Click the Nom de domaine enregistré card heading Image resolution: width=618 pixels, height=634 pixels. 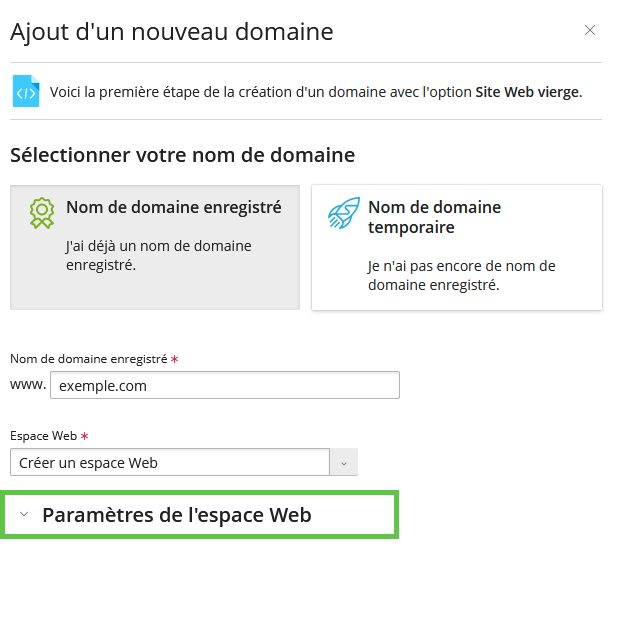coord(174,207)
